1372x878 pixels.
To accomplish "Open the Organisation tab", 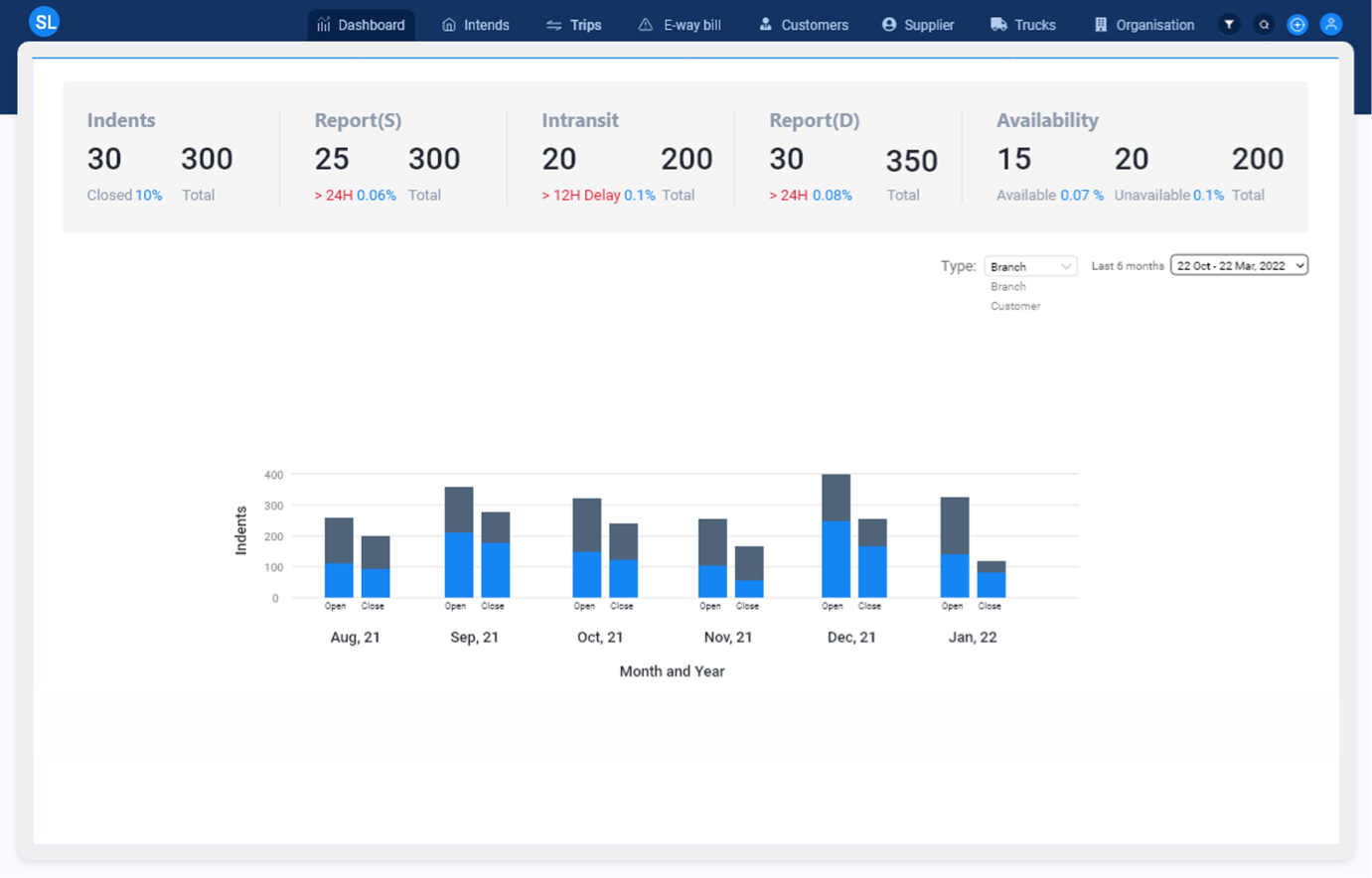I will [1143, 25].
